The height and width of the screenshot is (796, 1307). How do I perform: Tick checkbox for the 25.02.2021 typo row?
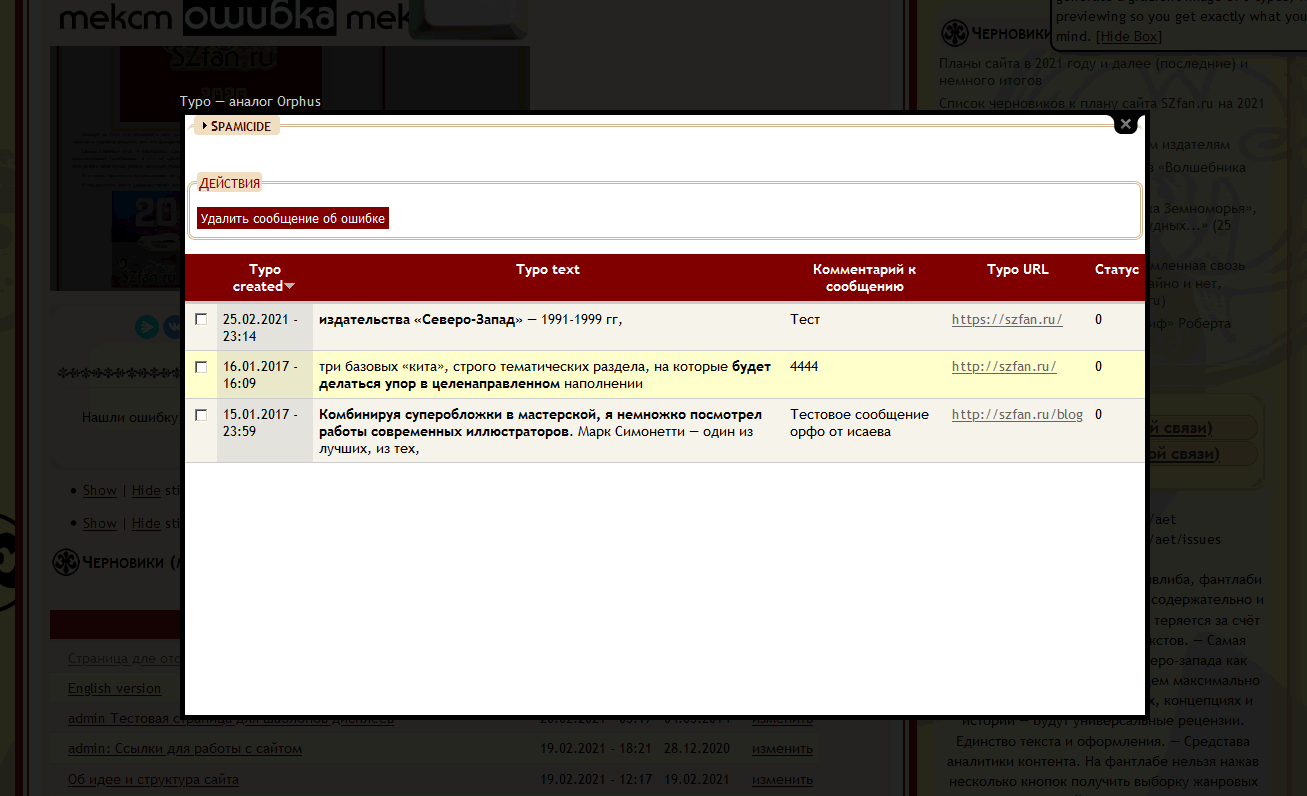tap(201, 319)
